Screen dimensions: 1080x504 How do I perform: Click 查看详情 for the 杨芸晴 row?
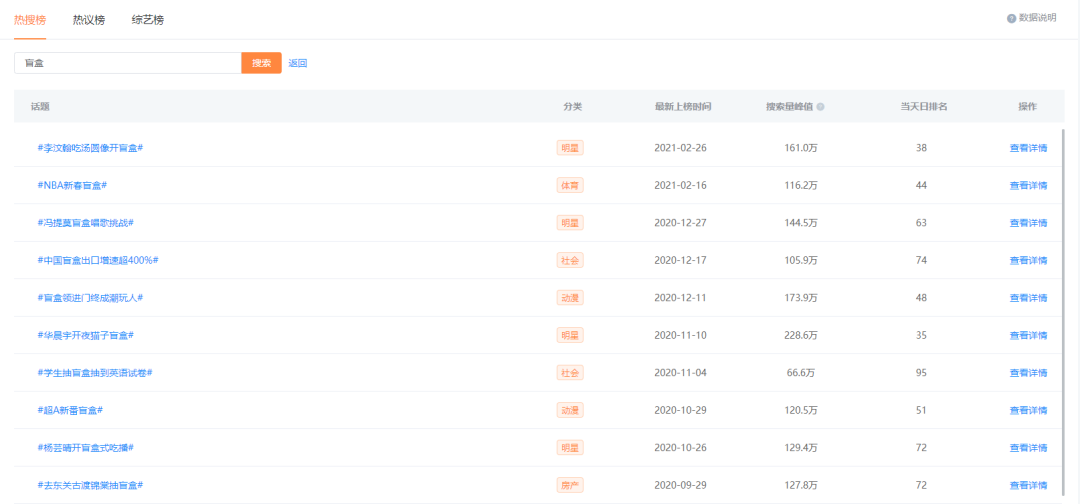1028,448
